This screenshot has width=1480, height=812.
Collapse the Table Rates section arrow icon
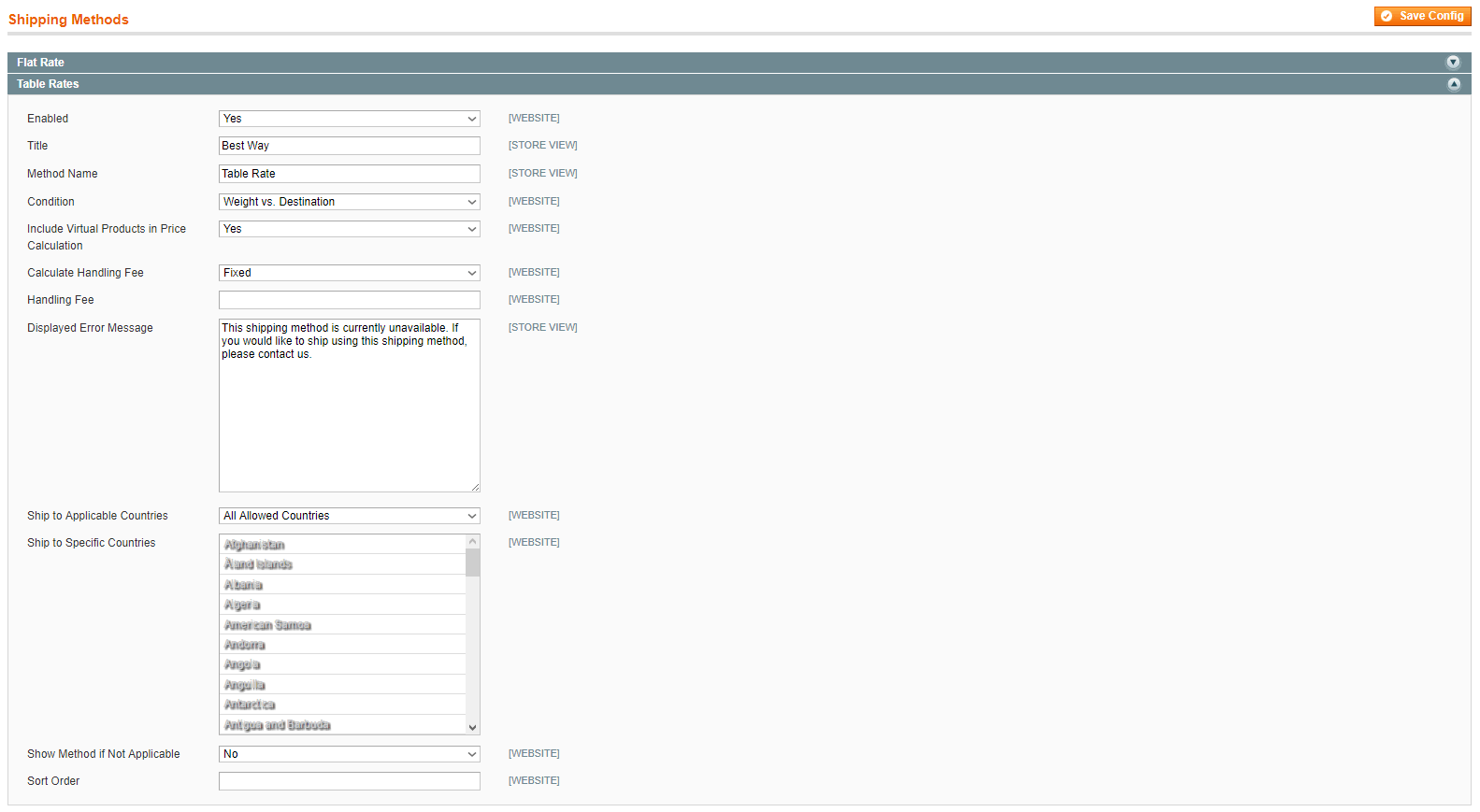pos(1453,84)
